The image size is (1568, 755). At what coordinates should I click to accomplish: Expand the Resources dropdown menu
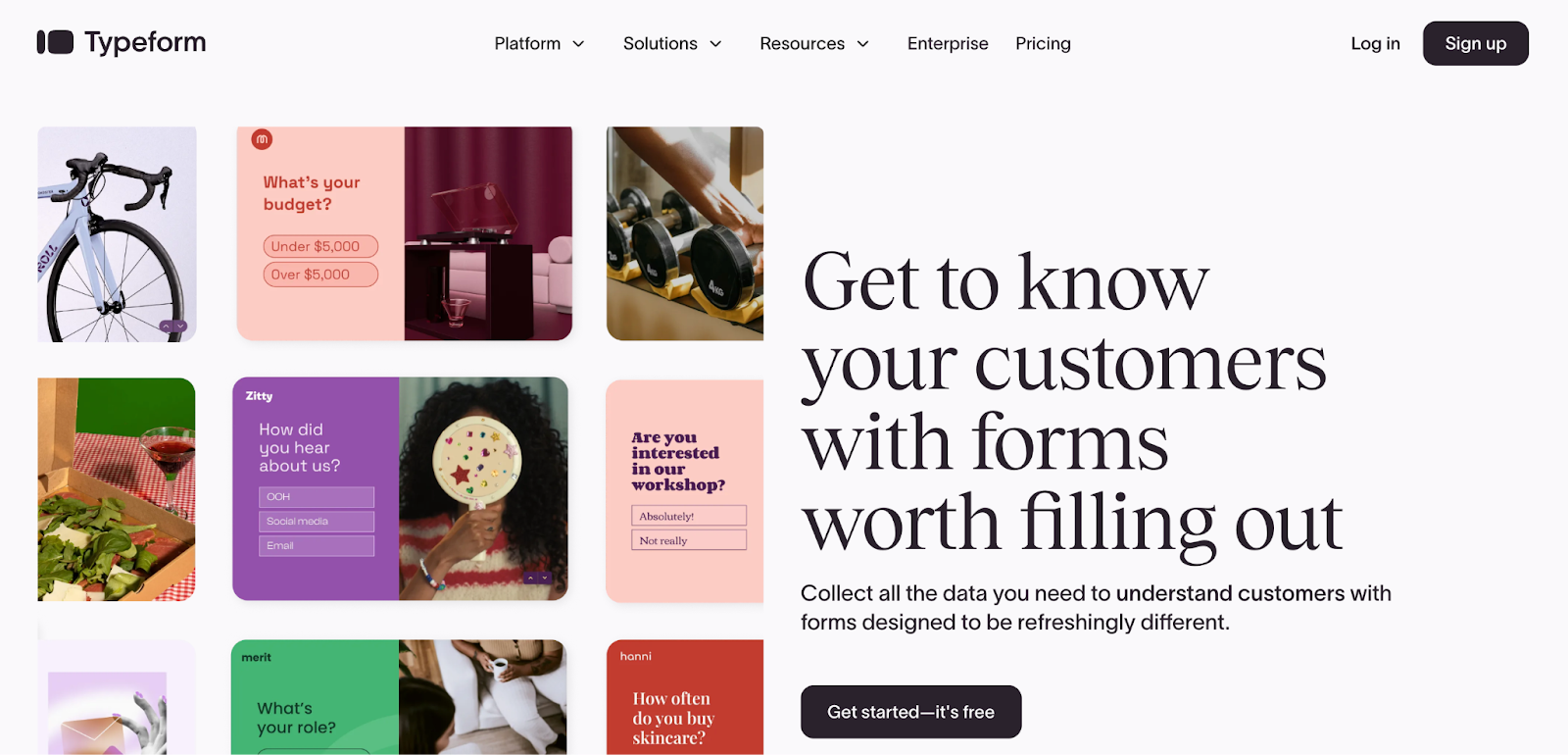tap(814, 43)
